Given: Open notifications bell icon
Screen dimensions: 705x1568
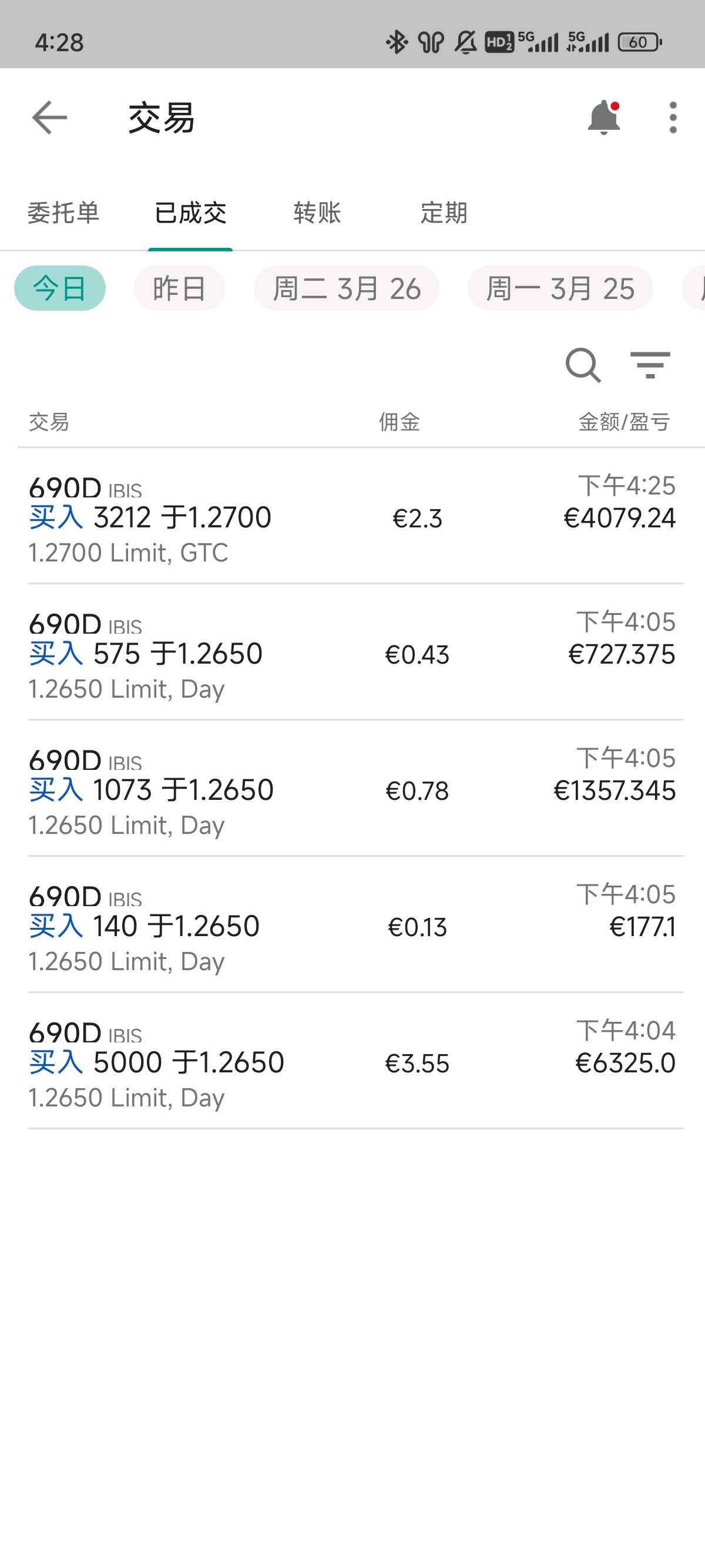Looking at the screenshot, I should (603, 117).
